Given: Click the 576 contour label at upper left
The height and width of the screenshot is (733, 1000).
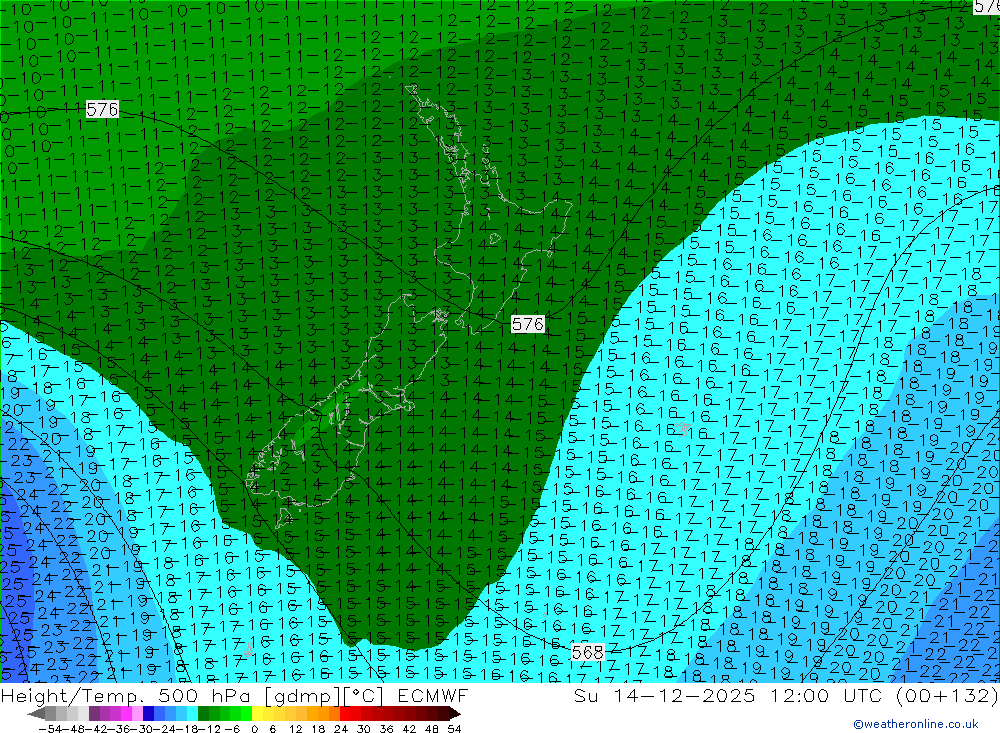Looking at the screenshot, I should click(x=102, y=110).
